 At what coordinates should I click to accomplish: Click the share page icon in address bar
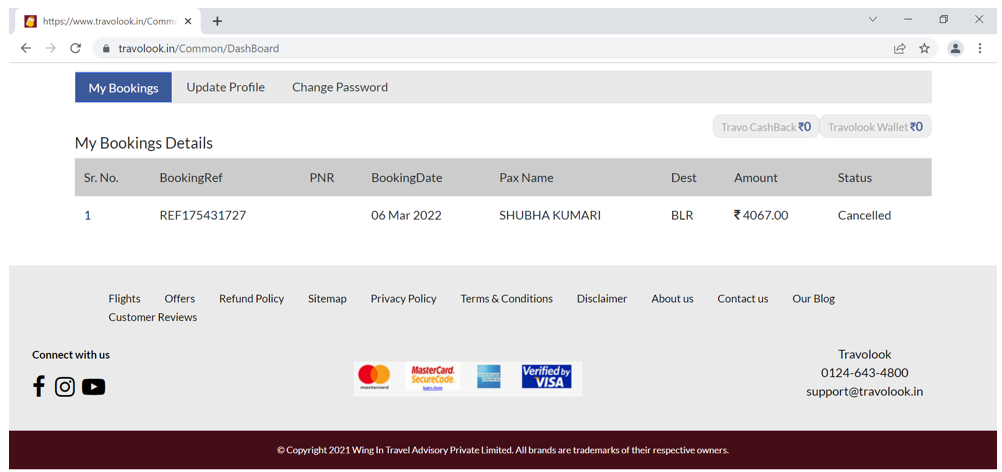pyautogui.click(x=900, y=48)
